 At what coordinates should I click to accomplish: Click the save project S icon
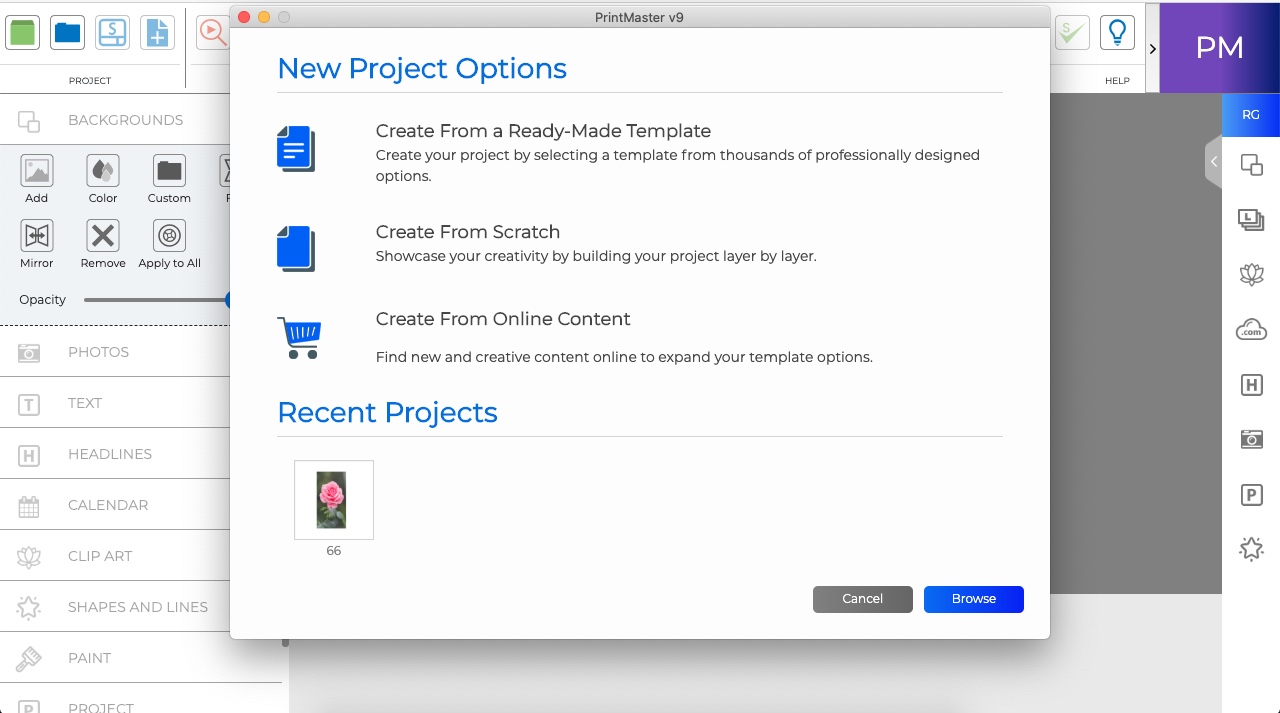pyautogui.click(x=112, y=32)
